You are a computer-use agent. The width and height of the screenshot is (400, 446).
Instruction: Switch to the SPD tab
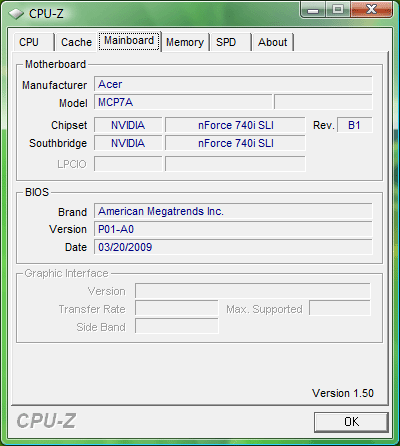tap(231, 42)
